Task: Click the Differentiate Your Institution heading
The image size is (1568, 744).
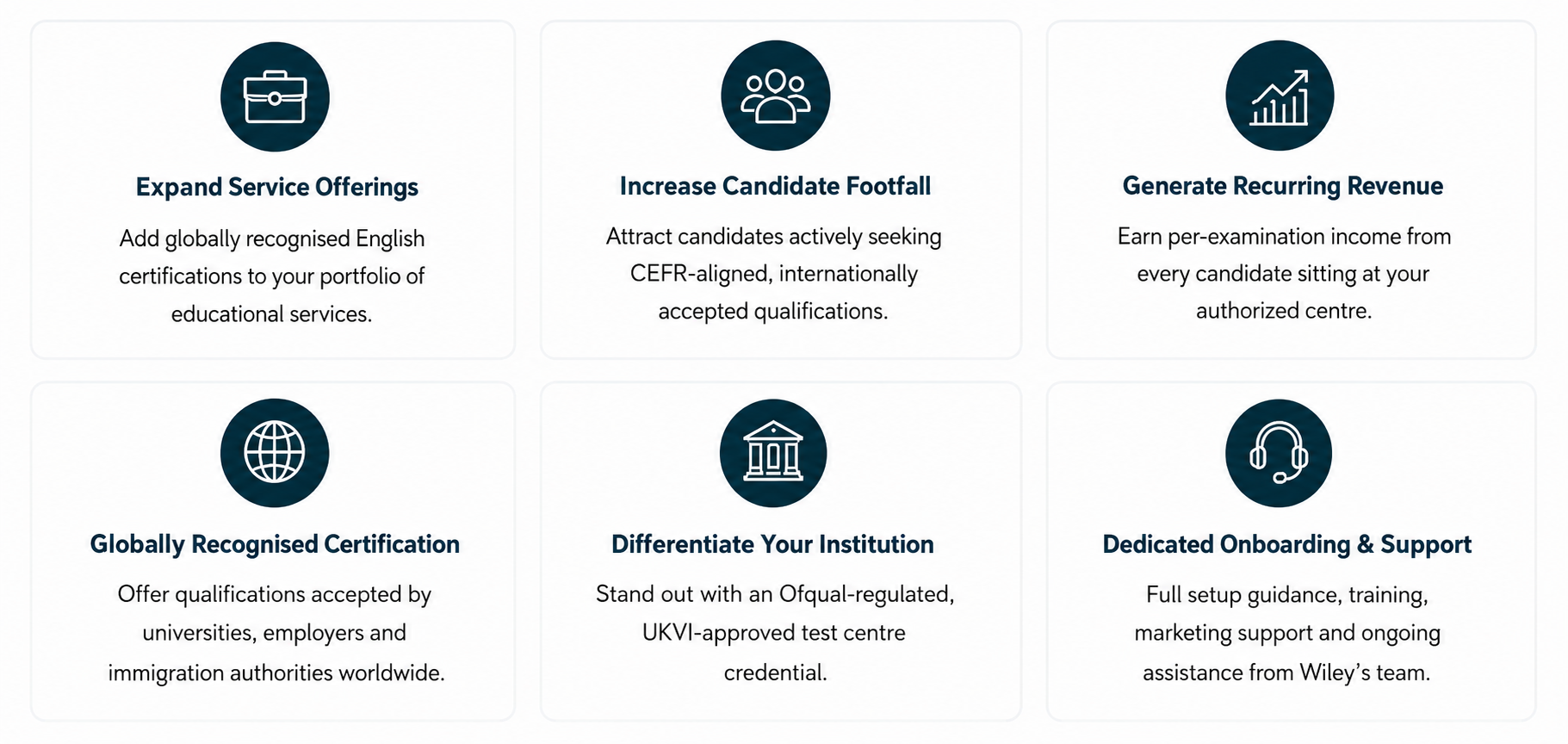Action: tap(772, 544)
